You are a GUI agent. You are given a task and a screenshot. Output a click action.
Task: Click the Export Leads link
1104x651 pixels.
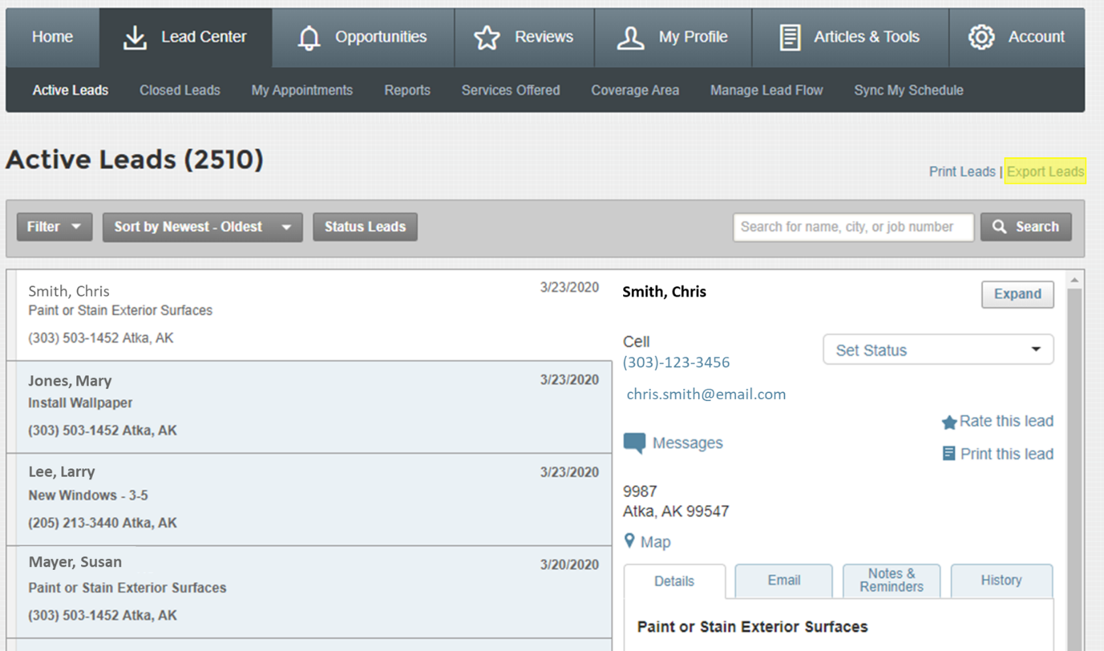click(1046, 172)
